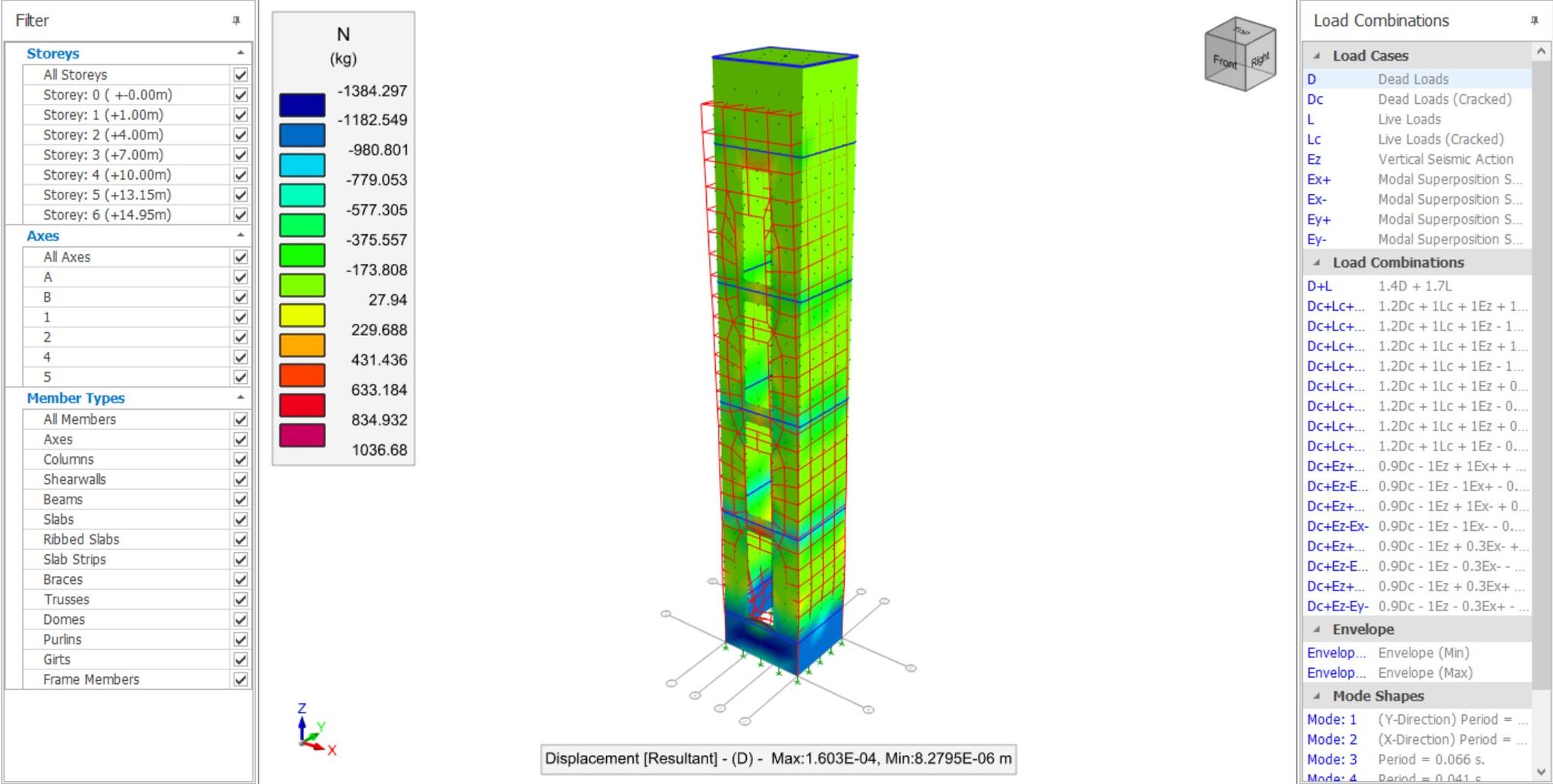Collapse the Load Combinations group
The image size is (1553, 784).
1317,262
